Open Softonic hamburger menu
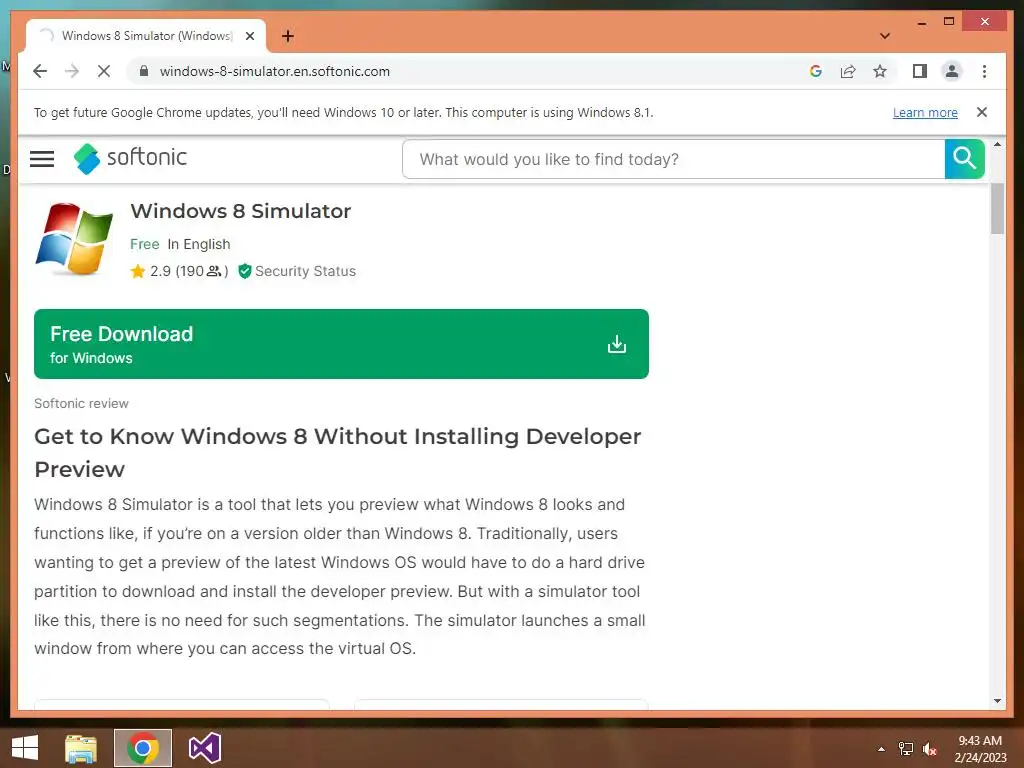 click(x=42, y=159)
